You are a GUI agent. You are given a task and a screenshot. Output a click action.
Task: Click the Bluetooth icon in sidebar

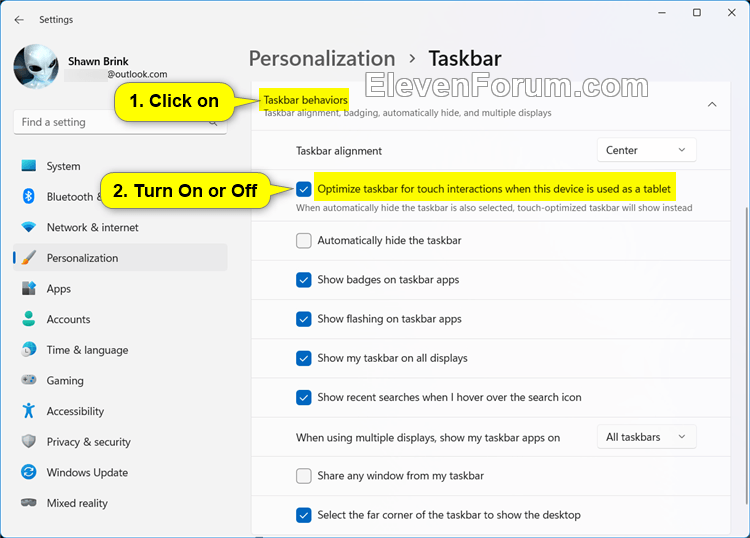[x=29, y=196]
